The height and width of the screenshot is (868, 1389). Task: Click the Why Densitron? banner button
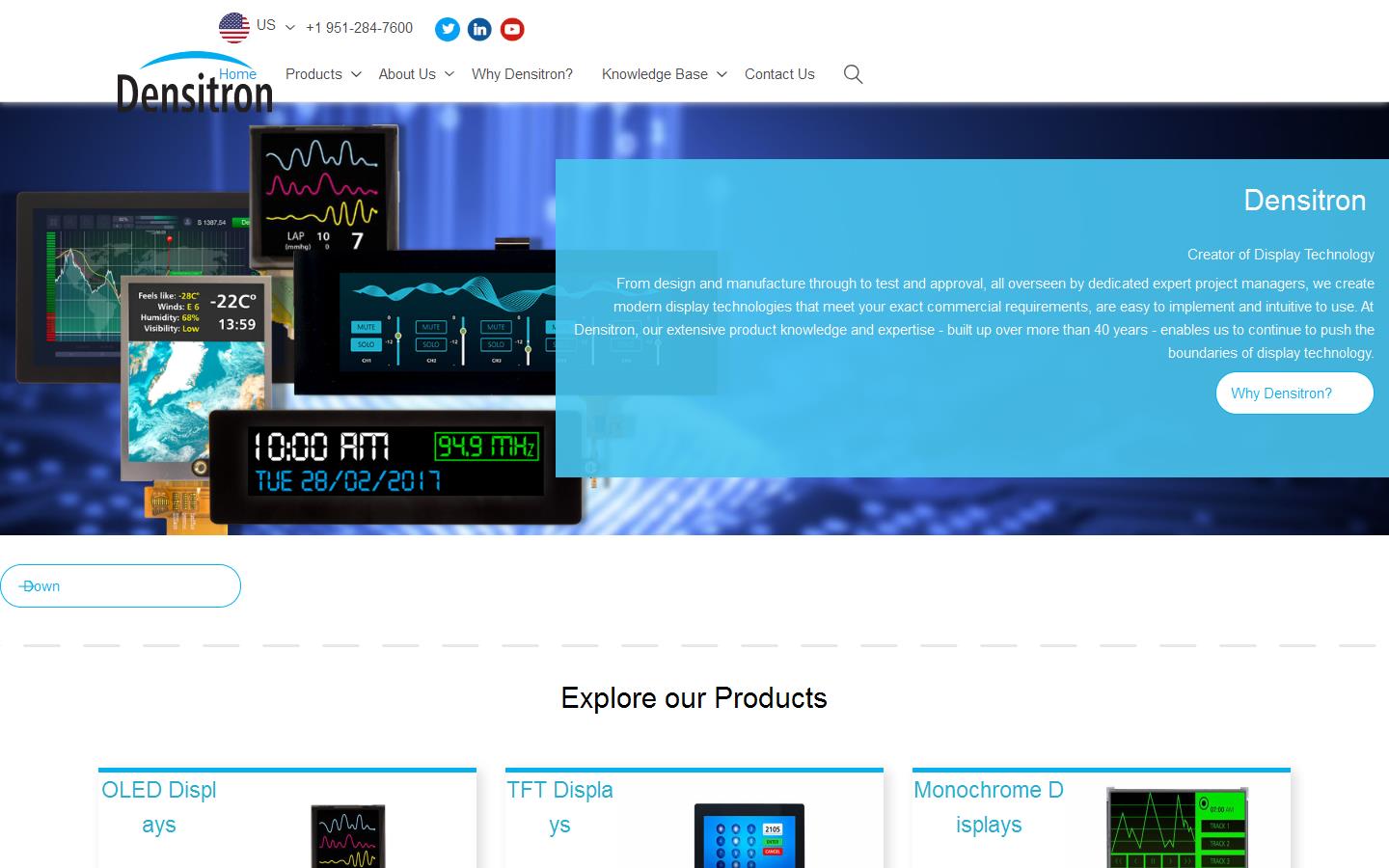(x=1294, y=393)
